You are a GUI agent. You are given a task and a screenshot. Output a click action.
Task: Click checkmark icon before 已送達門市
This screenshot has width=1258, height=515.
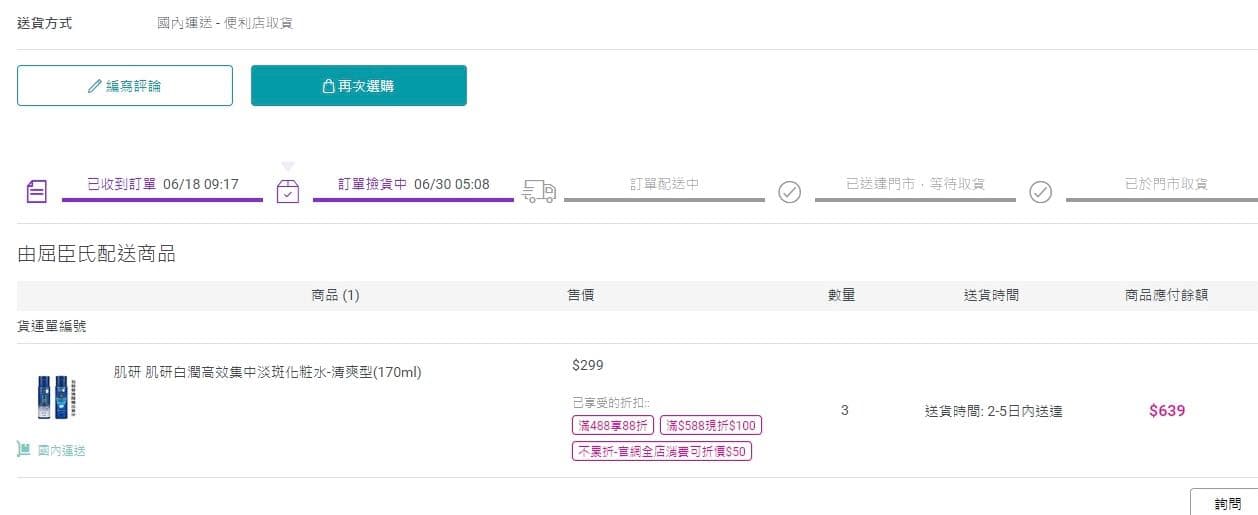(x=790, y=192)
